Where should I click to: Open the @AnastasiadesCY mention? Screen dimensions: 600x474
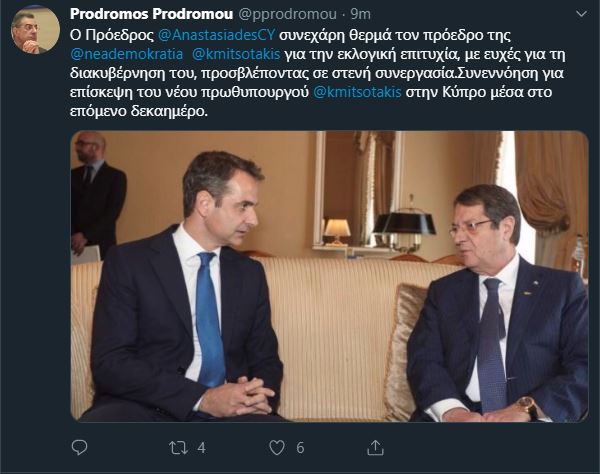(216, 35)
